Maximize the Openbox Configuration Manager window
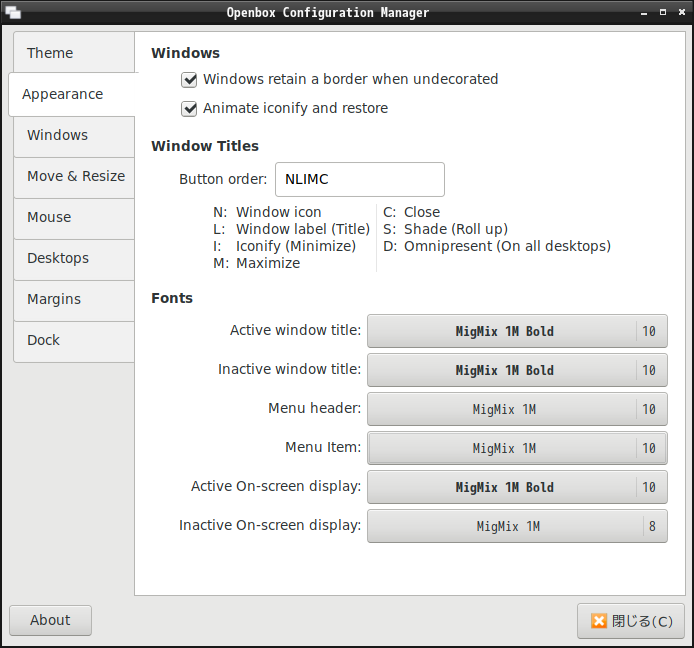Screen dimensions: 694x648 [x=663, y=12]
